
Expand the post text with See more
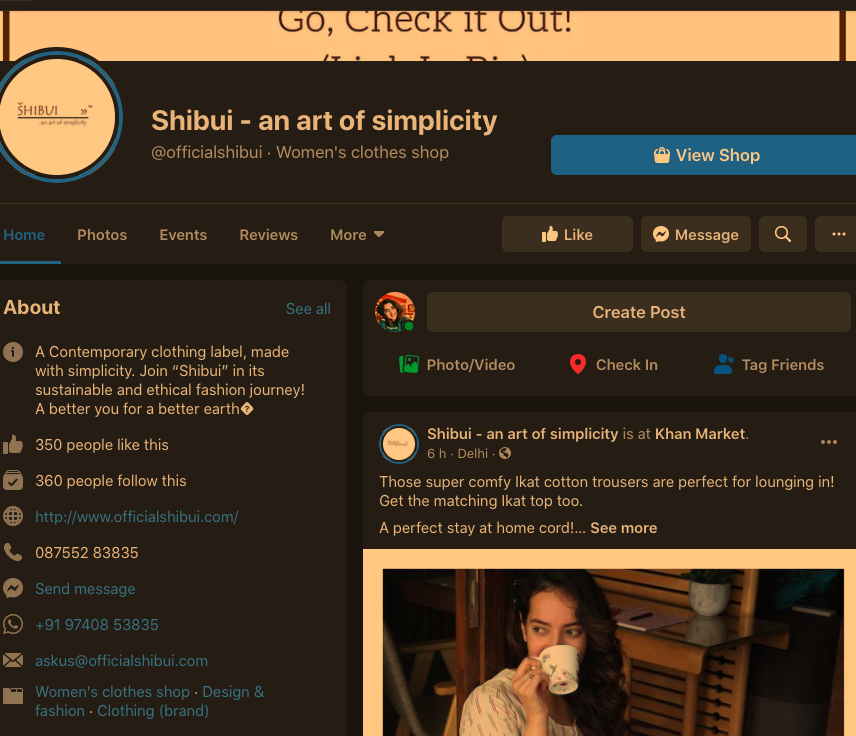coord(623,528)
